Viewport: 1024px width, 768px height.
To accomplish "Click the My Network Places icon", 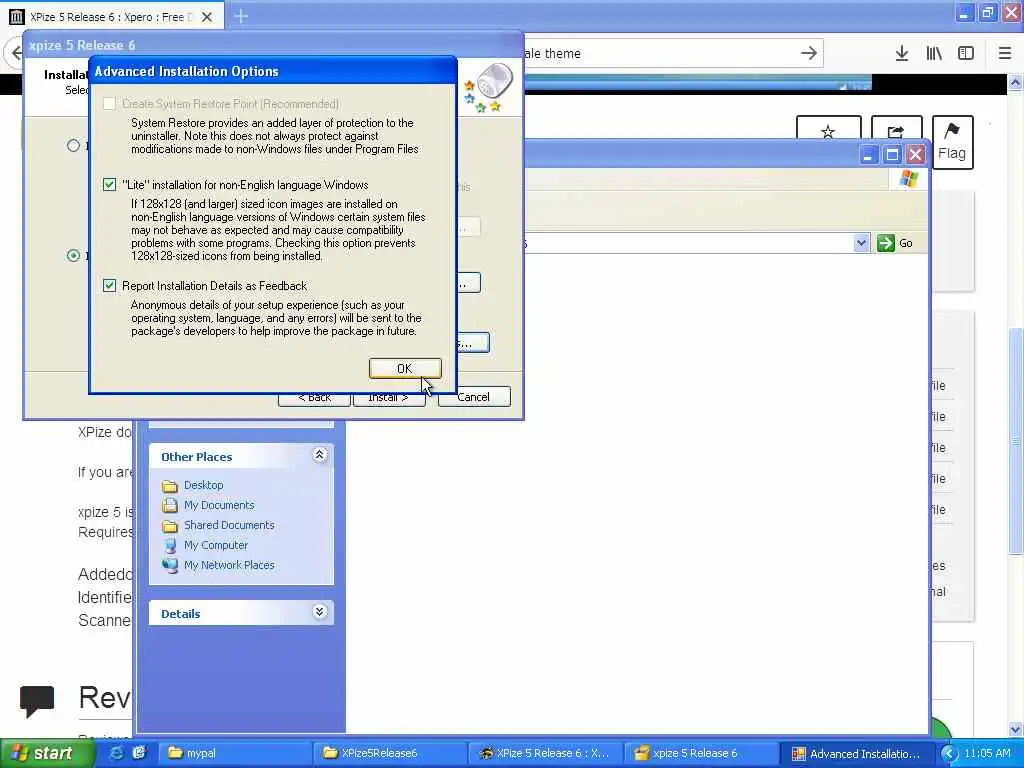I will click(x=170, y=566).
